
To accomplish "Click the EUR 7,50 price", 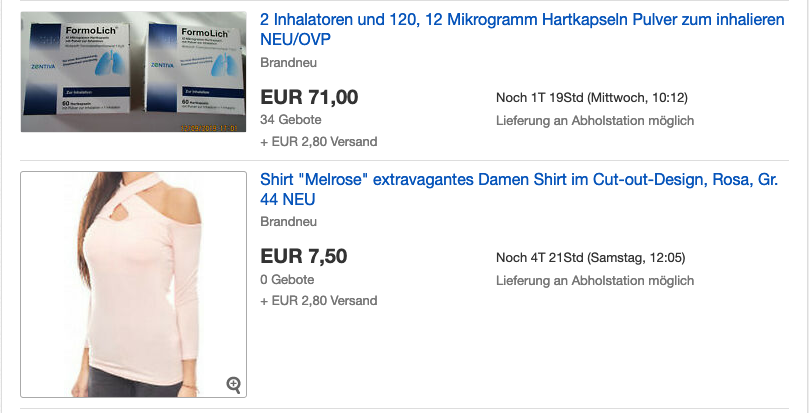I will (x=304, y=256).
